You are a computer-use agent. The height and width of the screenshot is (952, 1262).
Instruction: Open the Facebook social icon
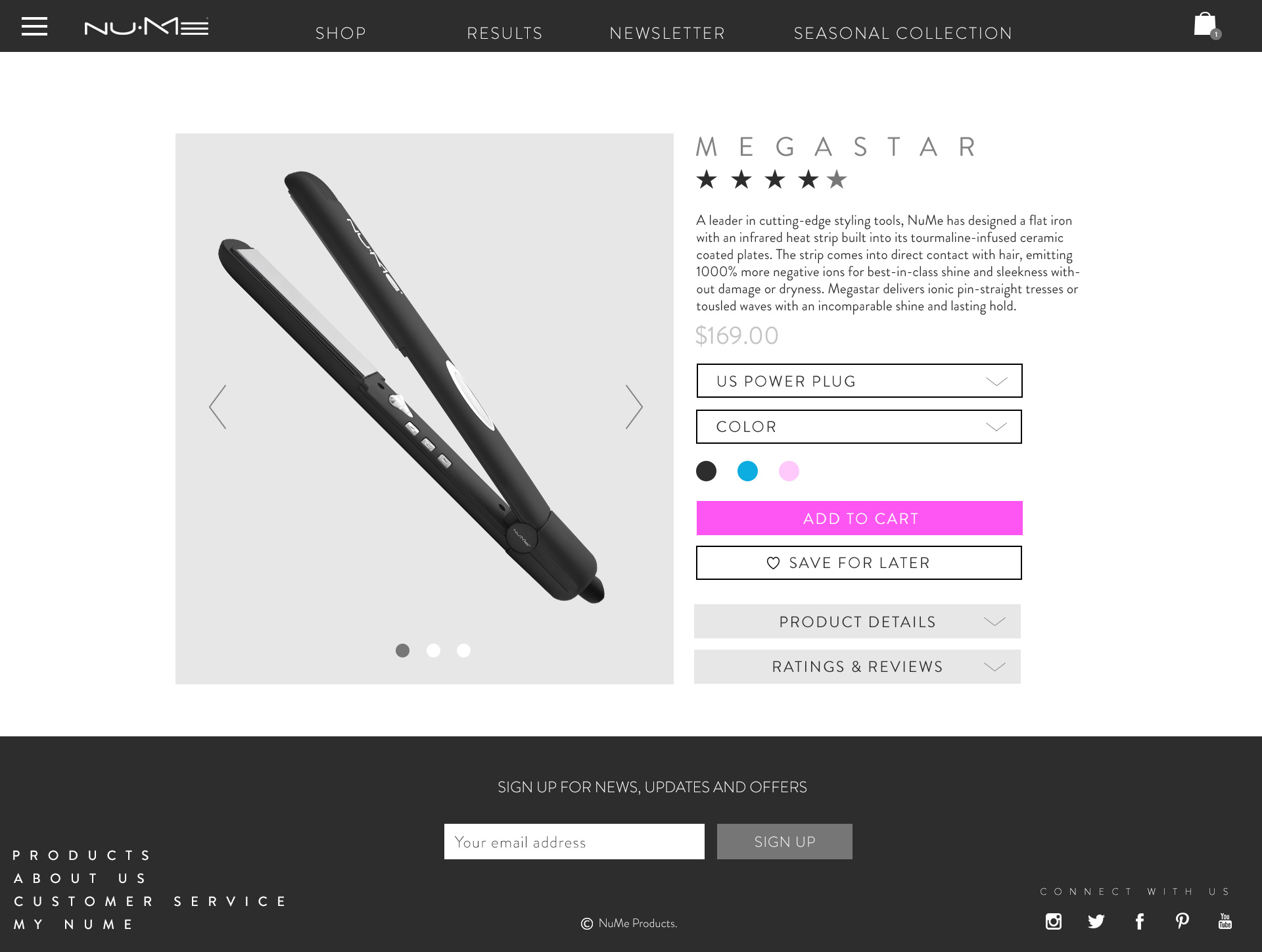(x=1140, y=921)
